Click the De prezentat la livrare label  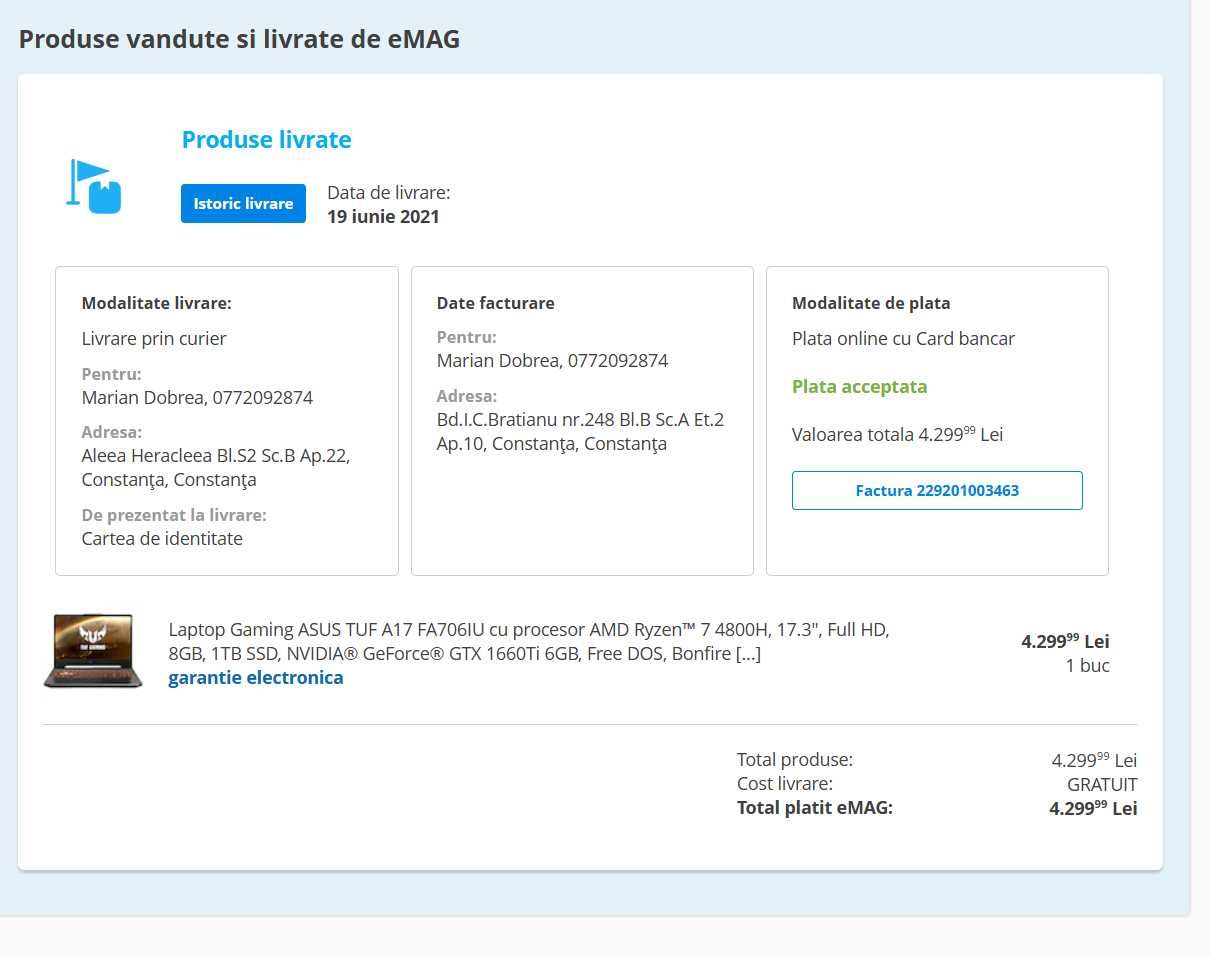coord(174,515)
